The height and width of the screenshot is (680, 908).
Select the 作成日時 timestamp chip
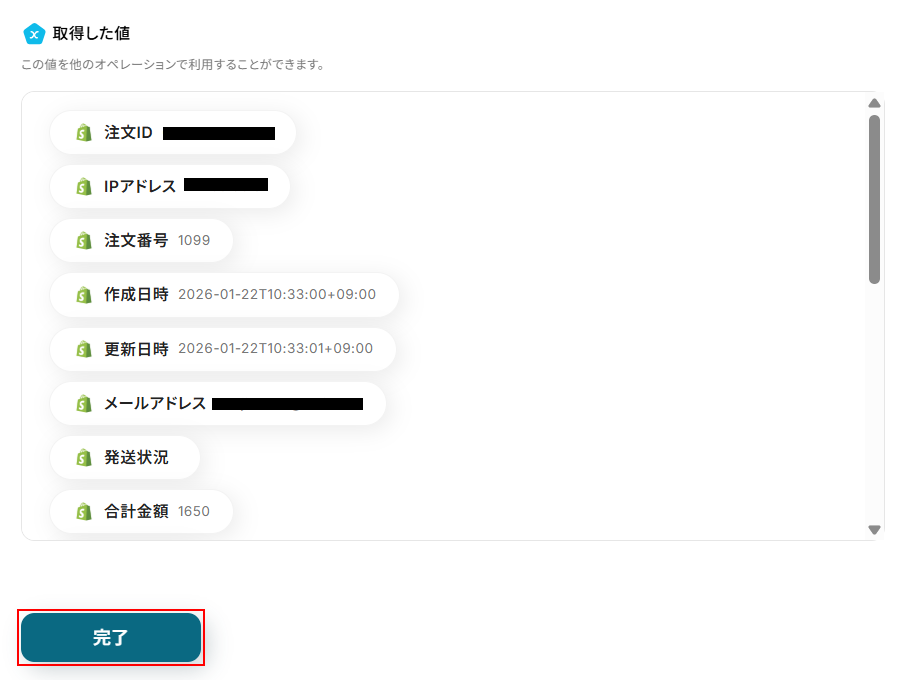click(225, 295)
